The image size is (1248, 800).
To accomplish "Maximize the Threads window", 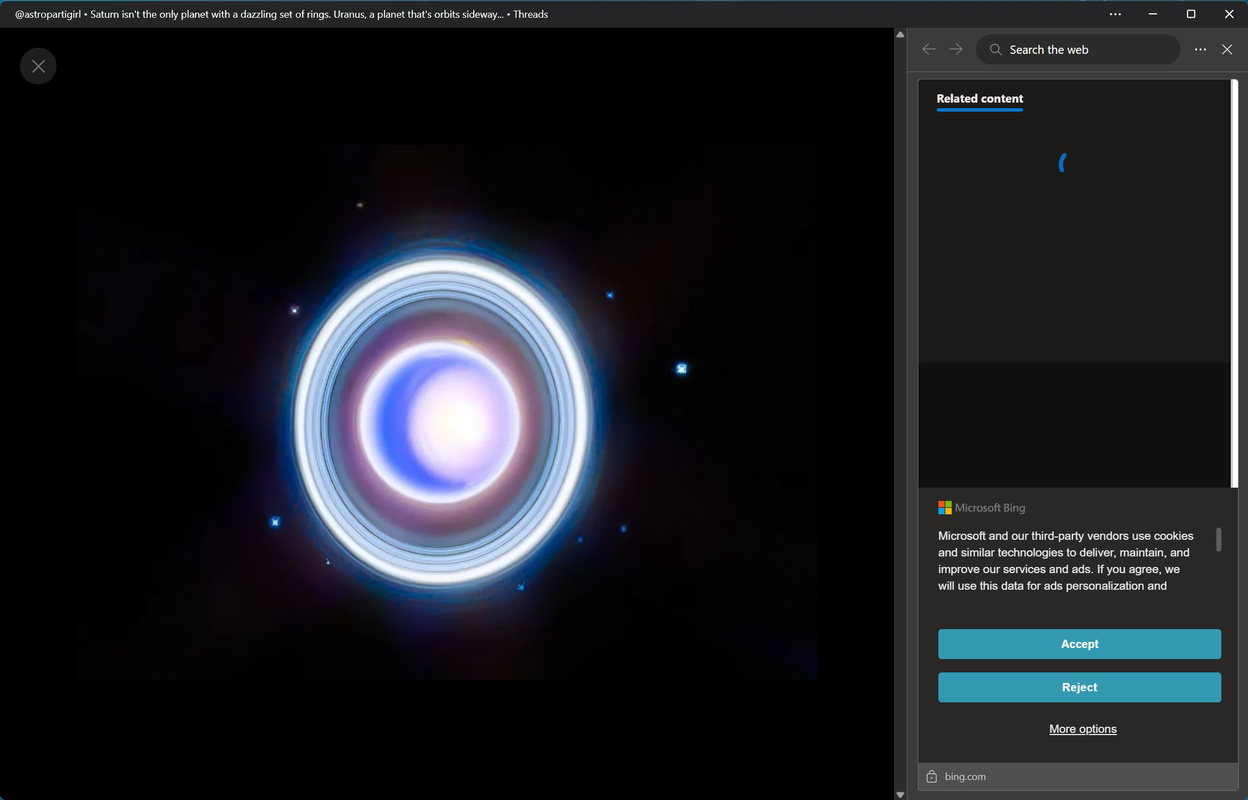I will 1191,14.
